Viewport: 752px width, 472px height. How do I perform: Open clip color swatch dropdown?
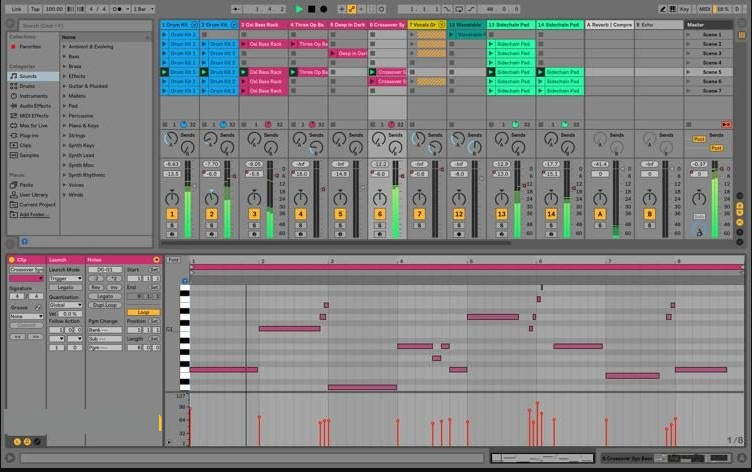26,279
